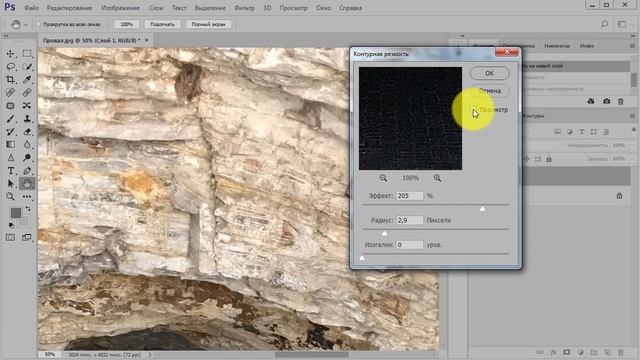The image size is (640, 360).
Task: Toggle lock-all padlock in the Layers lock row
Action: coord(549,159)
